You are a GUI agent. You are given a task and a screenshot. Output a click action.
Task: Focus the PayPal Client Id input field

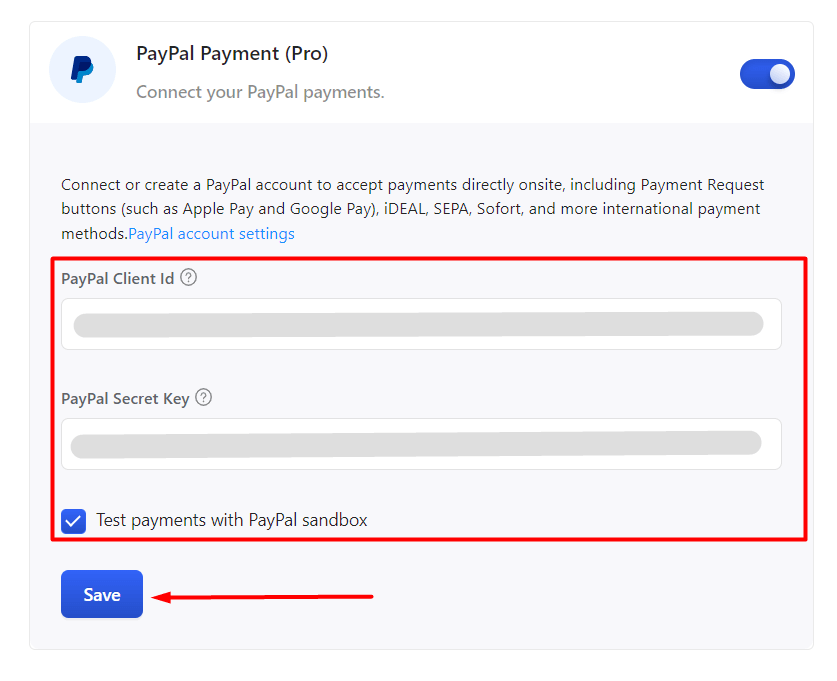(421, 324)
